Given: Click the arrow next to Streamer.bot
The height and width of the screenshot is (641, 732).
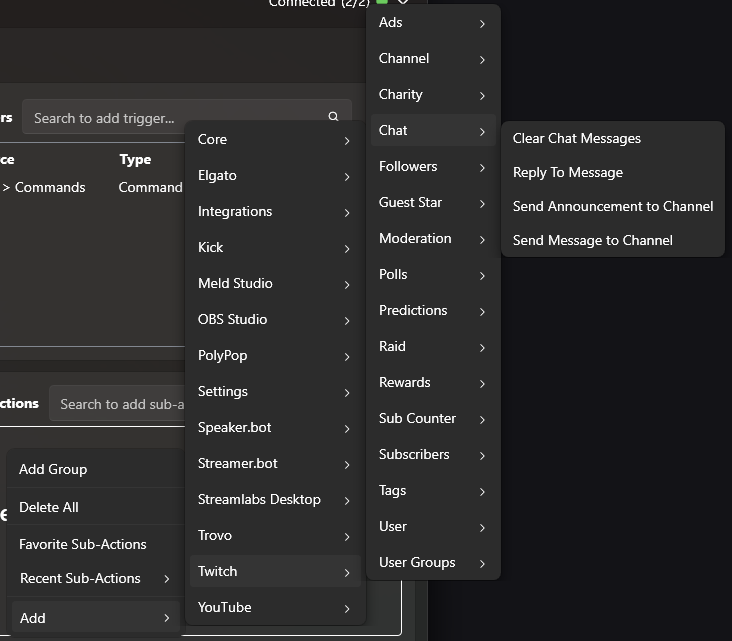Looking at the screenshot, I should (x=347, y=464).
